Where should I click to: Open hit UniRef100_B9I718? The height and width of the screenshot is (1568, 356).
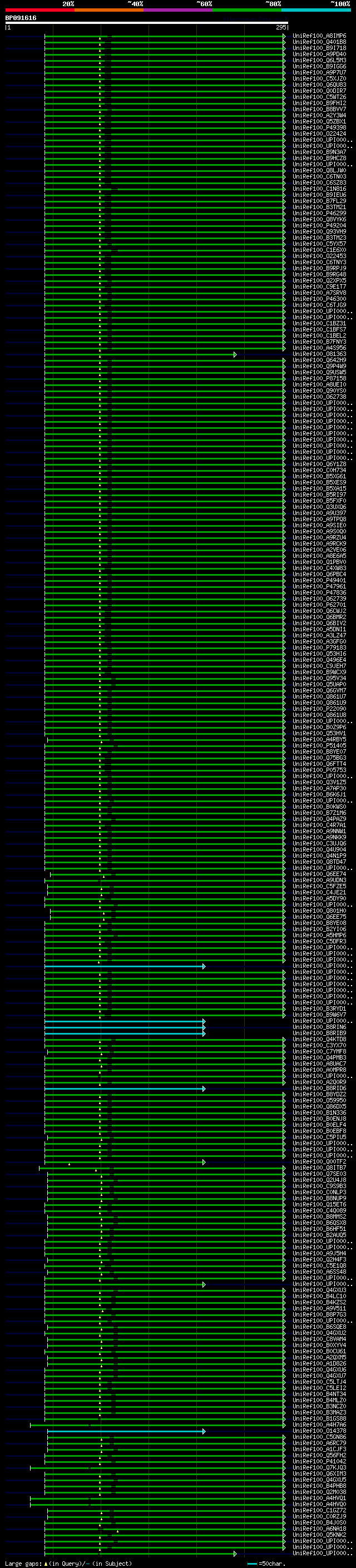pyautogui.click(x=319, y=49)
